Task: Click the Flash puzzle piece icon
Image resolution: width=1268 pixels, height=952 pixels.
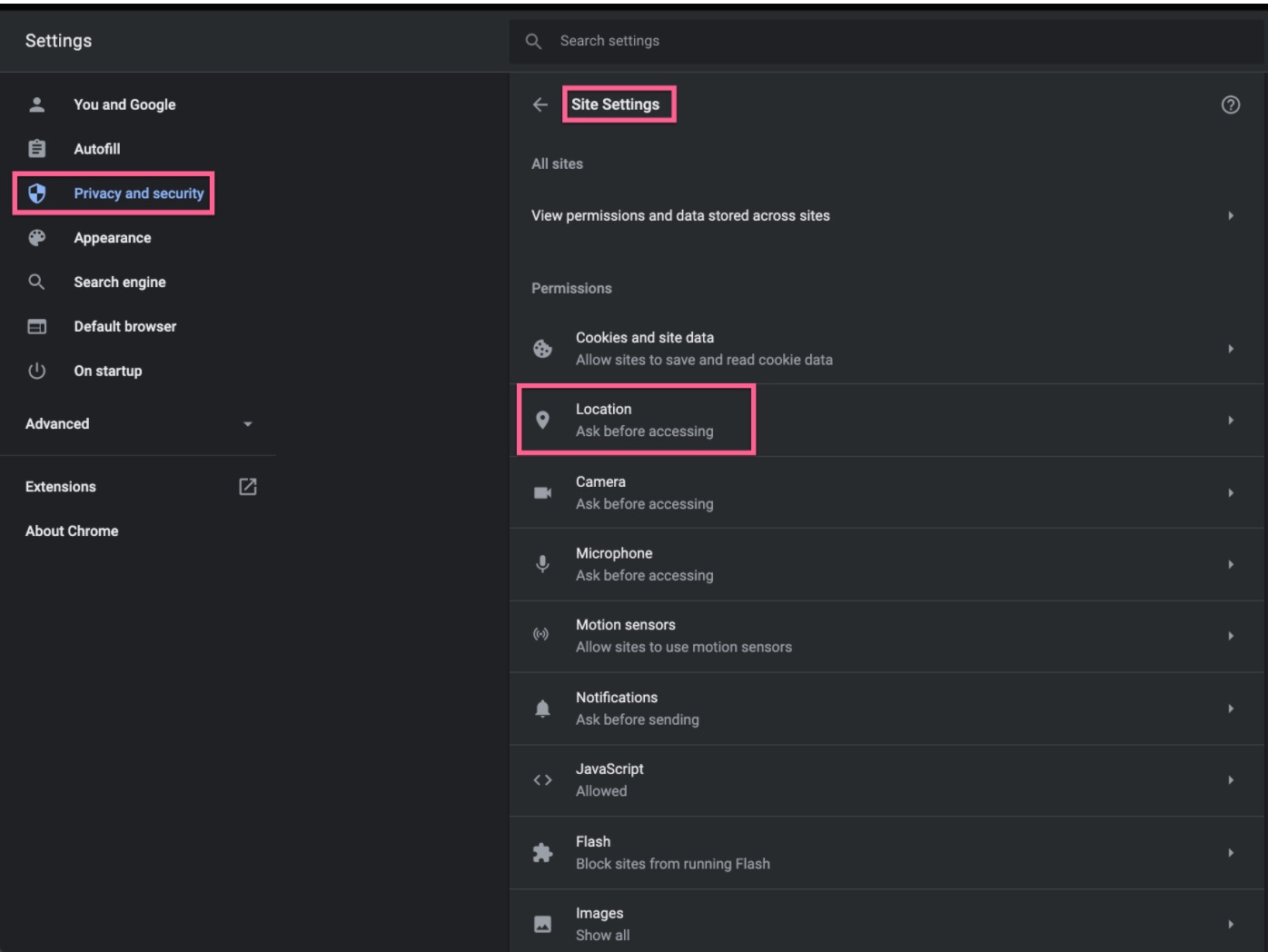Action: click(542, 852)
